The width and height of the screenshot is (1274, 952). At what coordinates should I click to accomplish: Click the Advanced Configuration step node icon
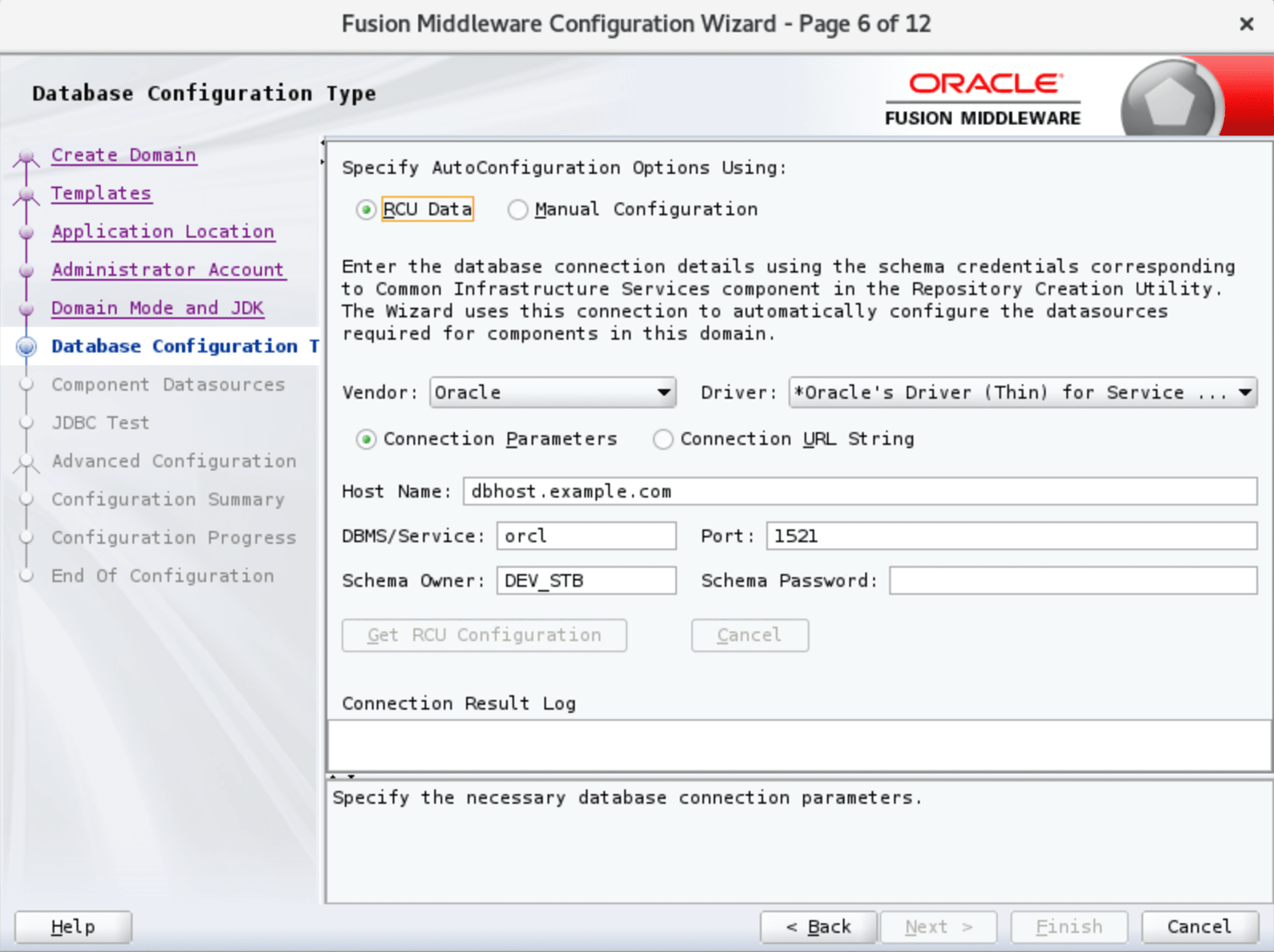(26, 463)
